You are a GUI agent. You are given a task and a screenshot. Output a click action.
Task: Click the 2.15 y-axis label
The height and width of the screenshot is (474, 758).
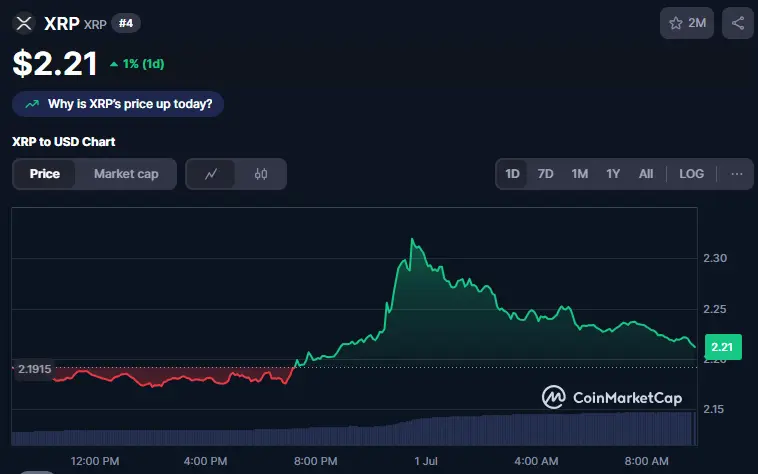coord(714,409)
